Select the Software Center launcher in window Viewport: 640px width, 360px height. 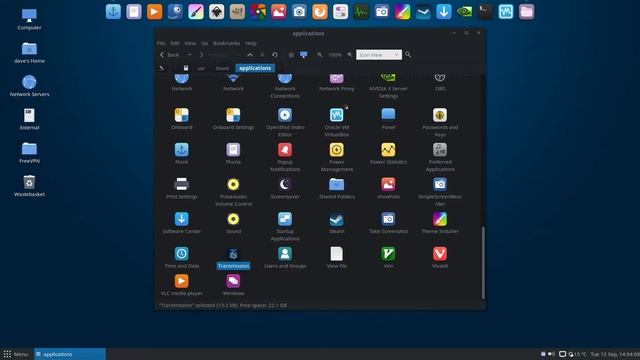pos(182,223)
